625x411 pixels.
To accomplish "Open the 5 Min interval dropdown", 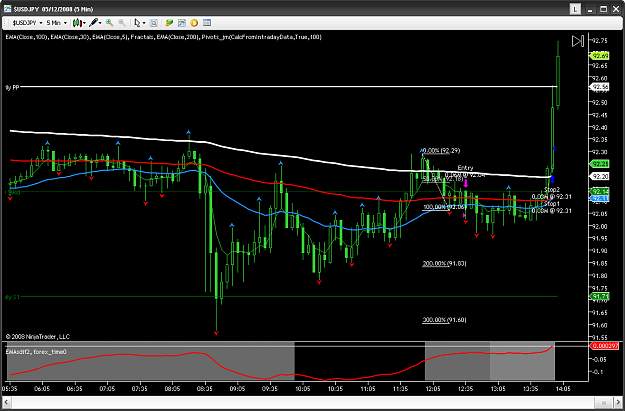I will click(56, 23).
